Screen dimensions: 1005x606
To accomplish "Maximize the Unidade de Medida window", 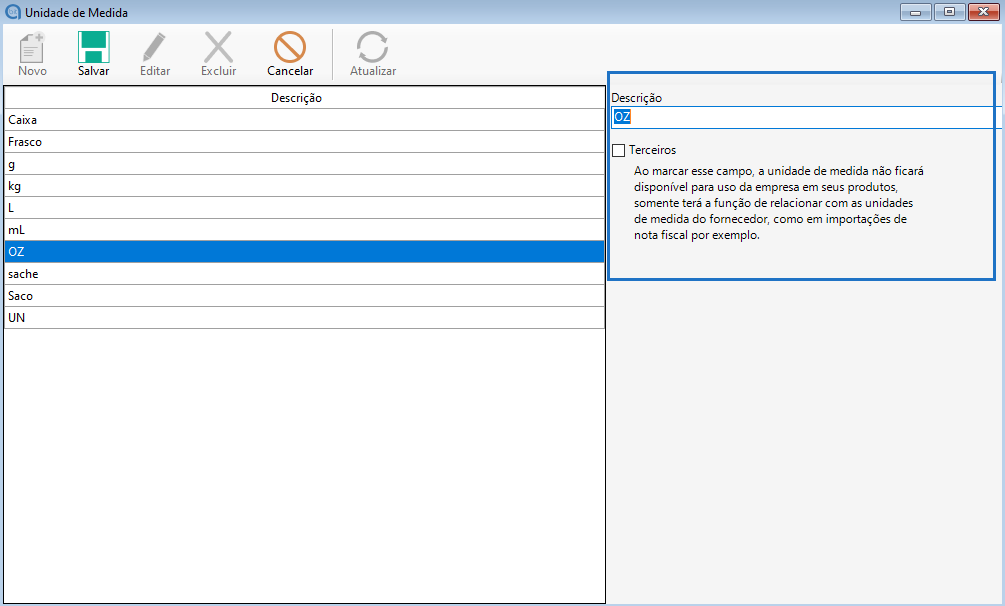I will 949,12.
